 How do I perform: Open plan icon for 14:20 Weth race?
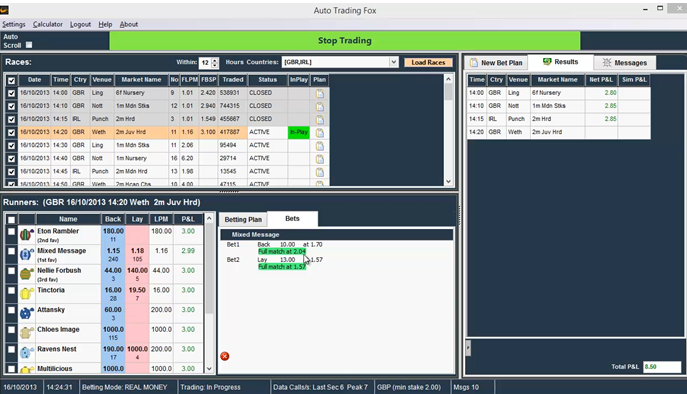click(x=320, y=132)
